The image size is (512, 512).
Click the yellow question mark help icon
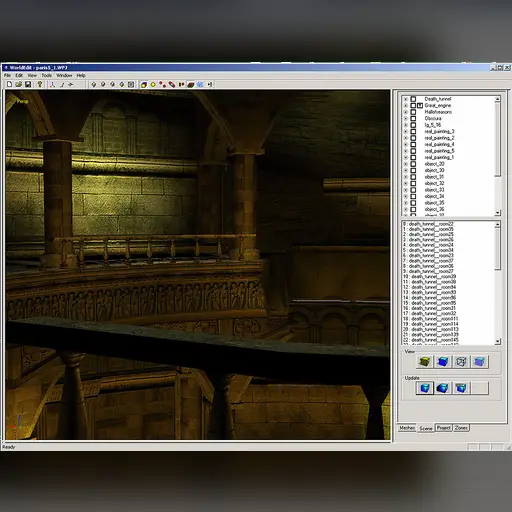(x=40, y=84)
